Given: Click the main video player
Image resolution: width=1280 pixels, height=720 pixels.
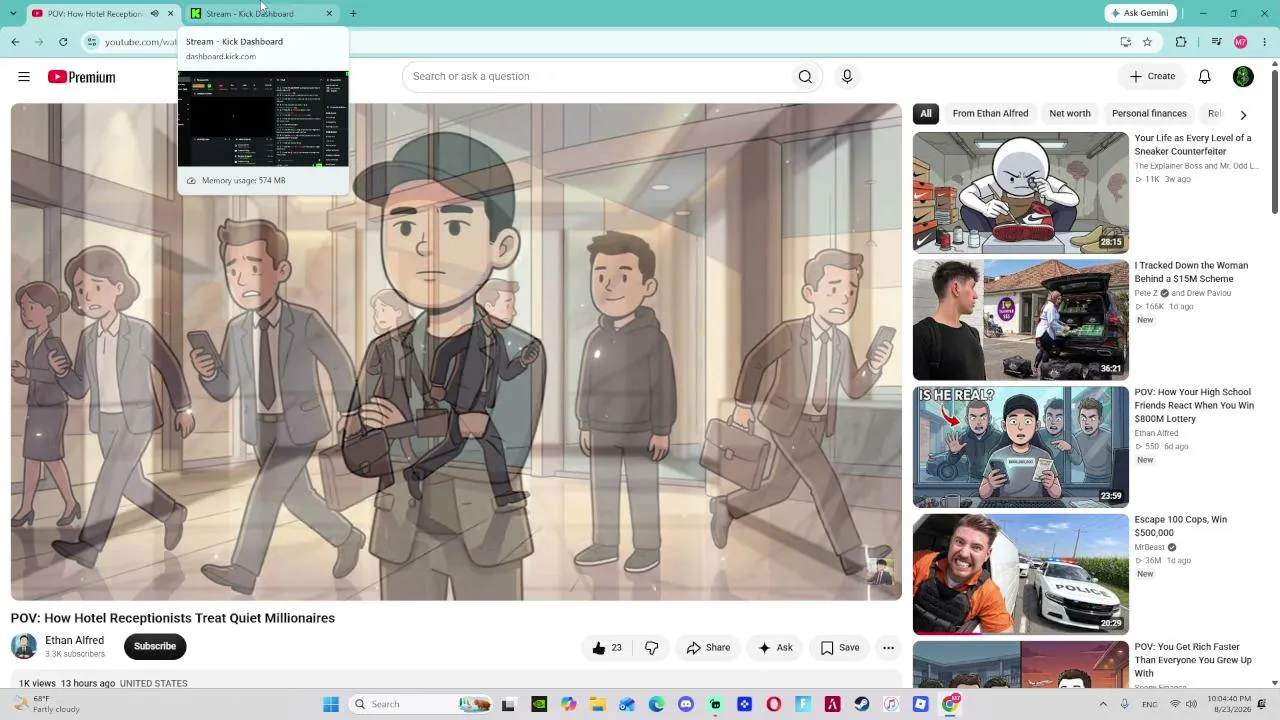Looking at the screenshot, I should [456, 352].
